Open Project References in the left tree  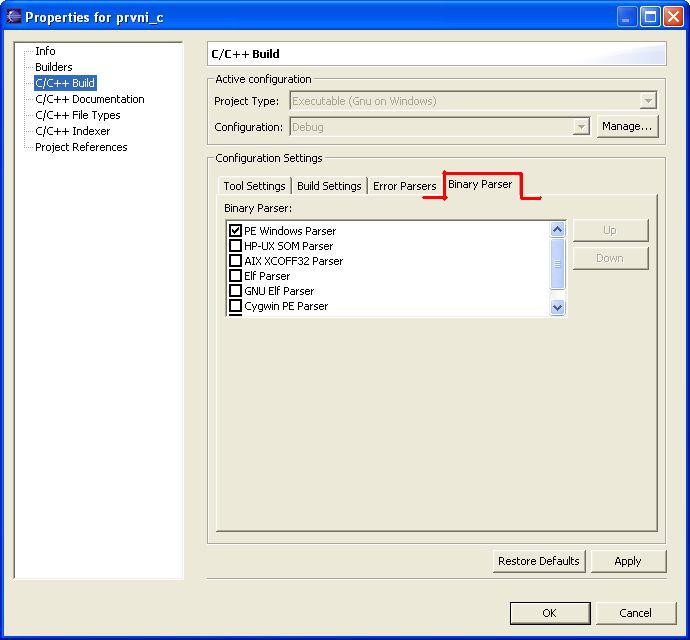click(81, 147)
